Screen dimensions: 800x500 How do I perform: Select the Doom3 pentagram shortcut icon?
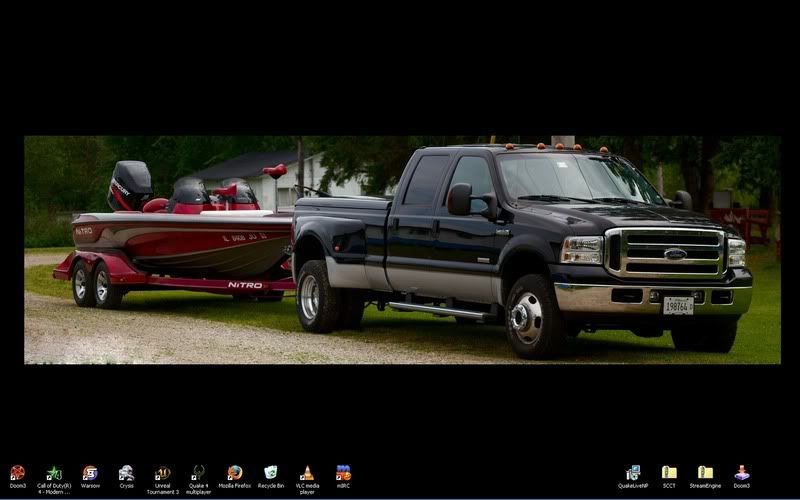(x=17, y=473)
